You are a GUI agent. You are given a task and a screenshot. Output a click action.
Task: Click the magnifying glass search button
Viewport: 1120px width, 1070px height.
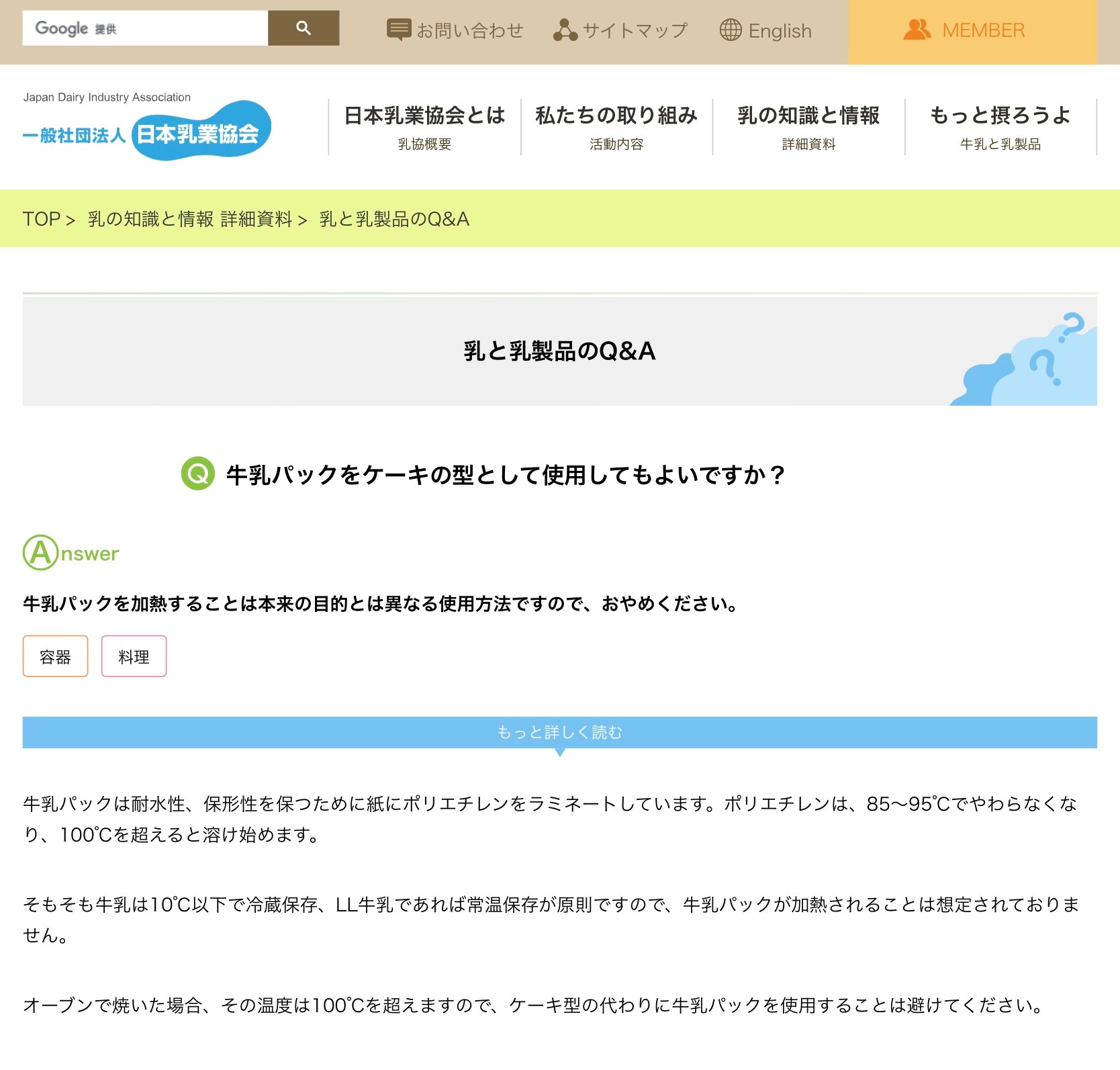point(303,28)
